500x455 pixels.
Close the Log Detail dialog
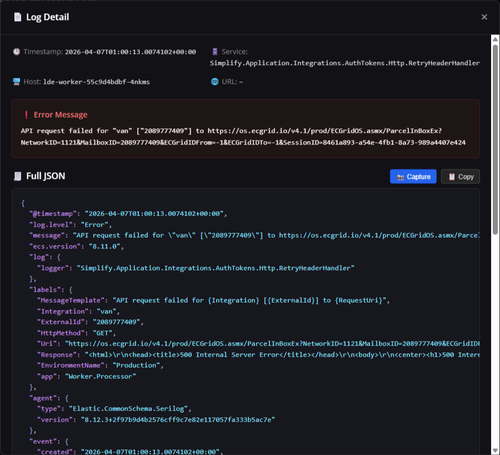(x=484, y=17)
